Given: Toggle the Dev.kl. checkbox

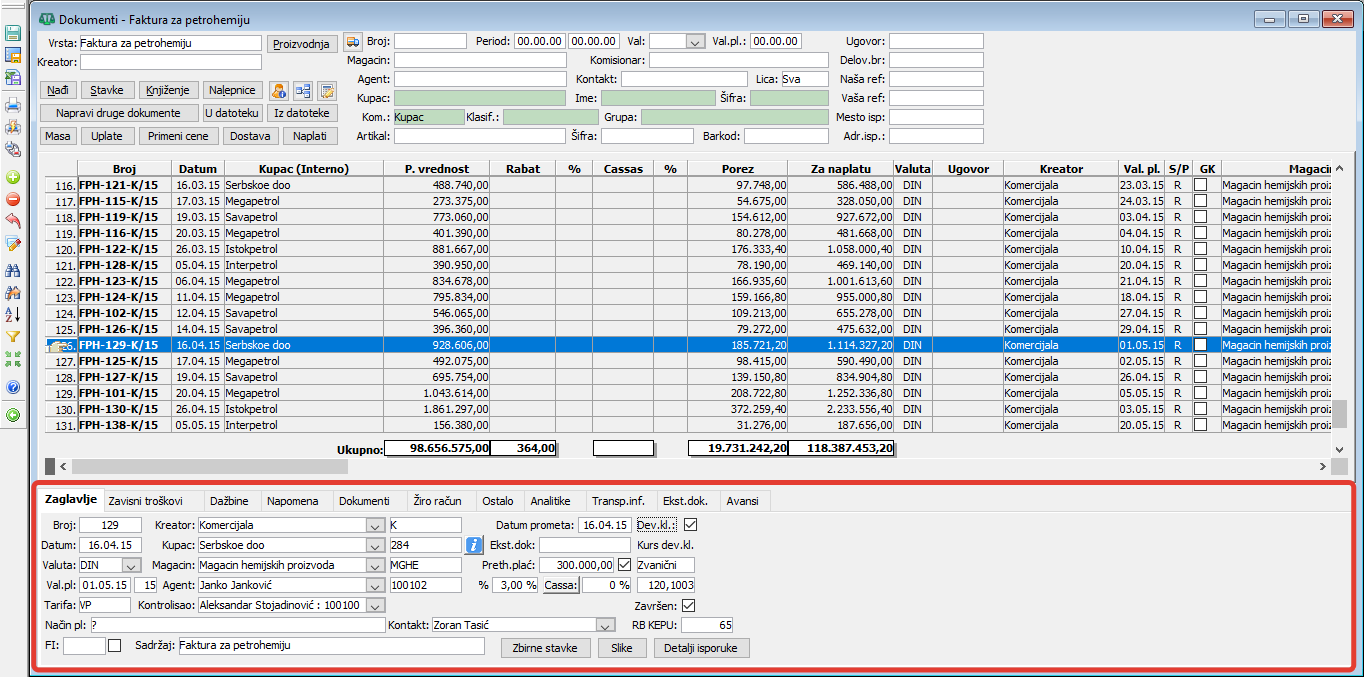Looking at the screenshot, I should click(690, 525).
